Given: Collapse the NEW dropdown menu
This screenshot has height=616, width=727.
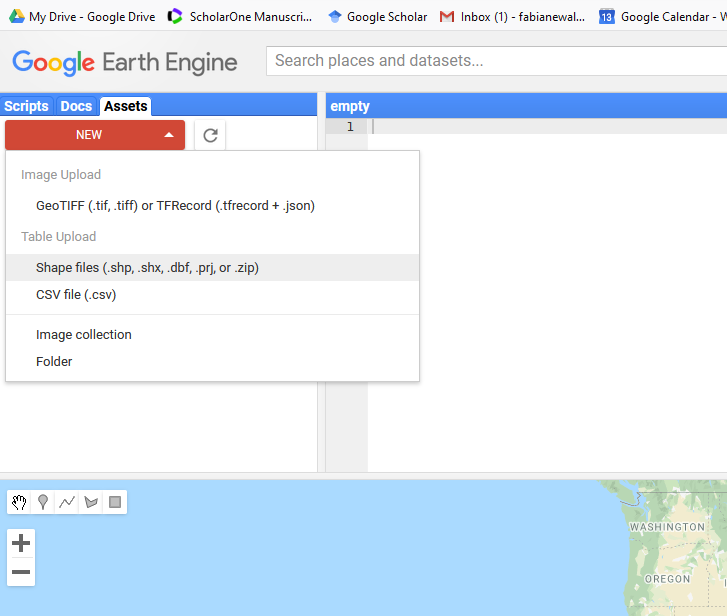Looking at the screenshot, I should tap(95, 135).
